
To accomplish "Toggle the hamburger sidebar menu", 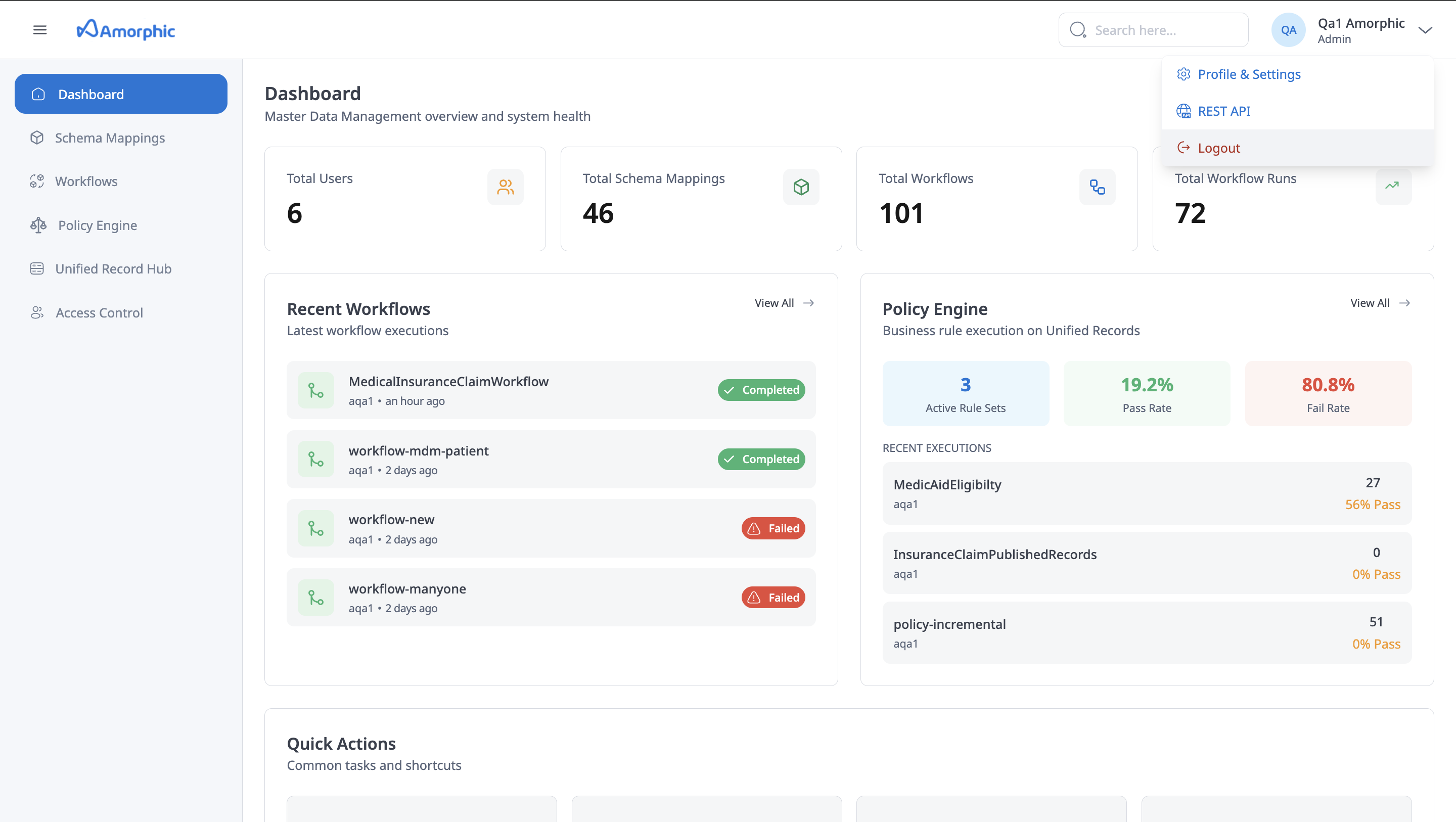I will pos(39,30).
